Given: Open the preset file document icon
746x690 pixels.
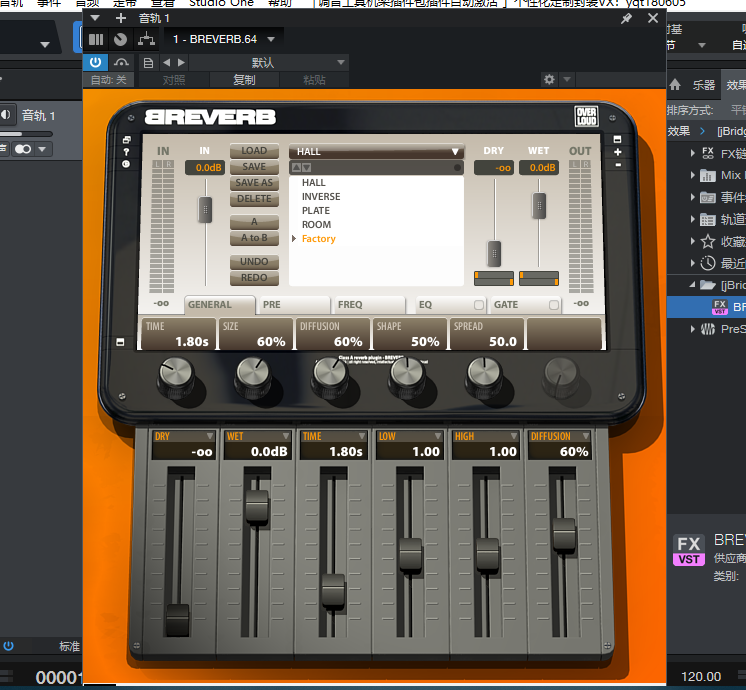Looking at the screenshot, I should click(148, 63).
